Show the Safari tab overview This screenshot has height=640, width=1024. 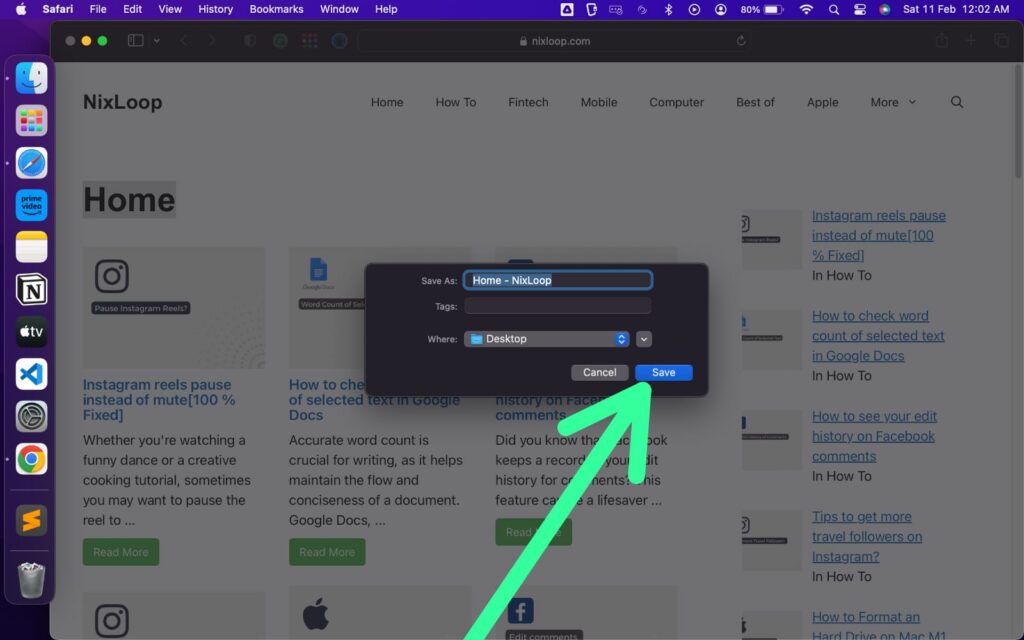tap(1001, 40)
